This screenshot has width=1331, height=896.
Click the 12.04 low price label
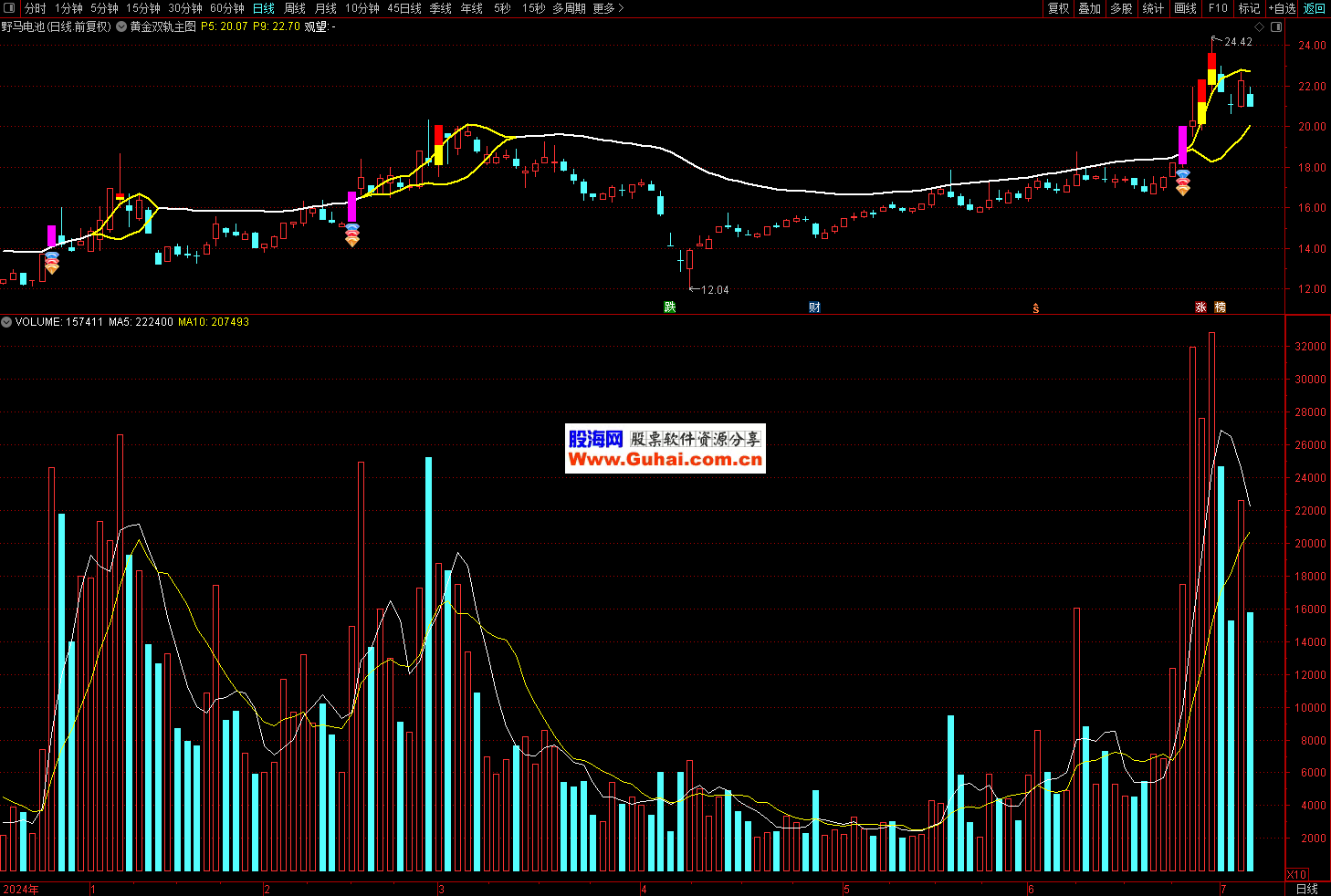(715, 290)
